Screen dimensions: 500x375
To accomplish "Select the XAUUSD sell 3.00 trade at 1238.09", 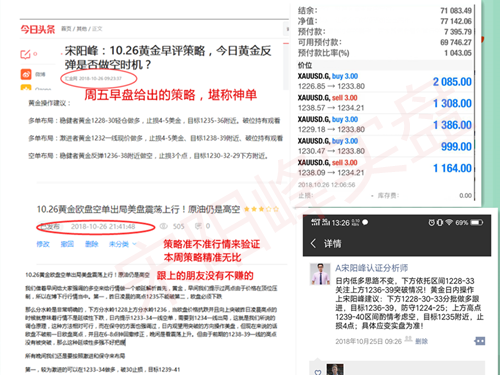I will [384, 168].
